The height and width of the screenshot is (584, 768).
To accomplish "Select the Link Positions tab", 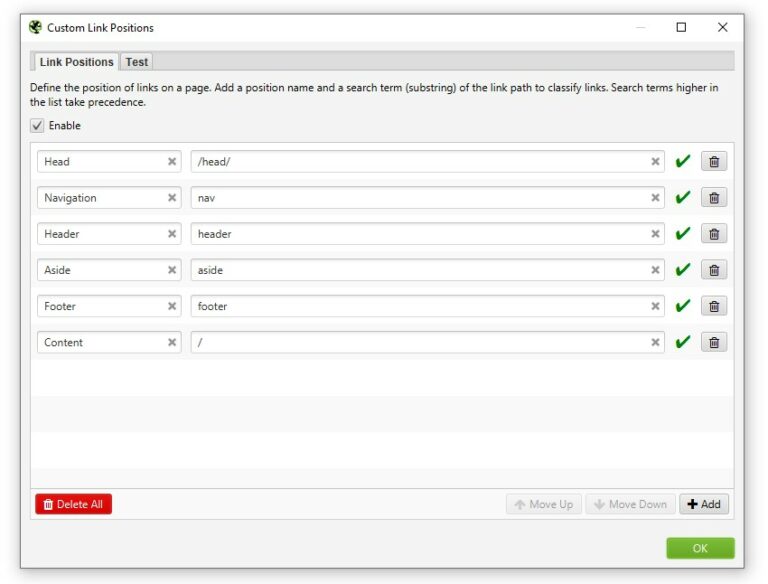I will 76,62.
